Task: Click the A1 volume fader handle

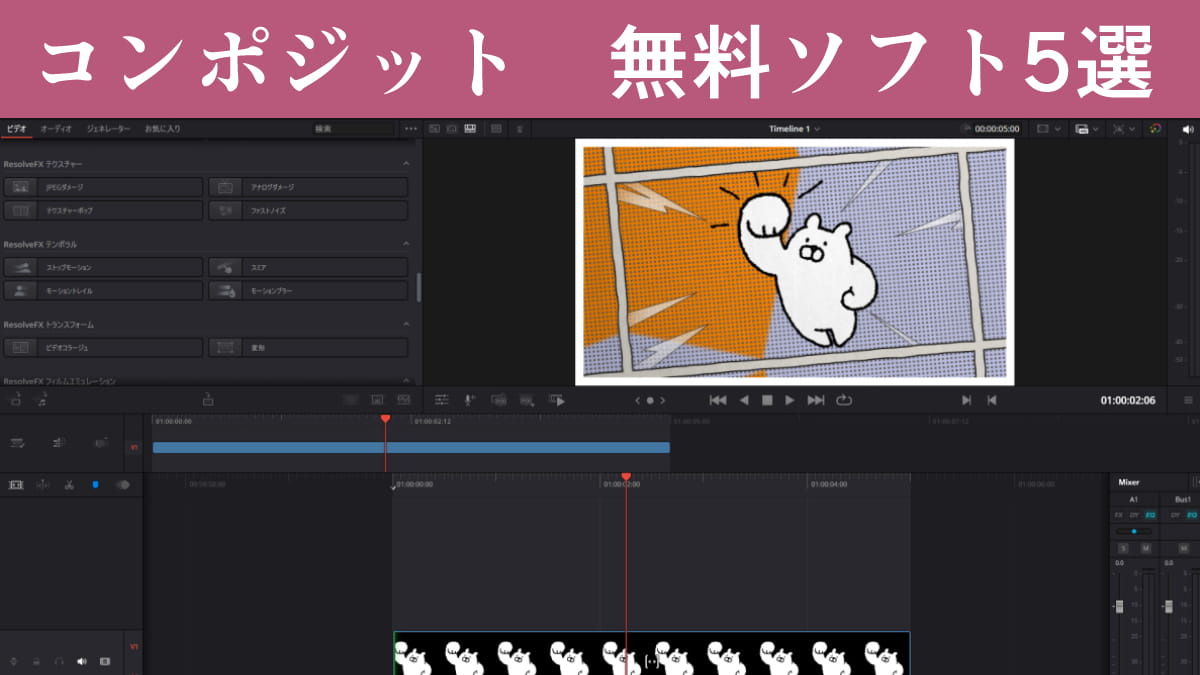Action: [1119, 606]
